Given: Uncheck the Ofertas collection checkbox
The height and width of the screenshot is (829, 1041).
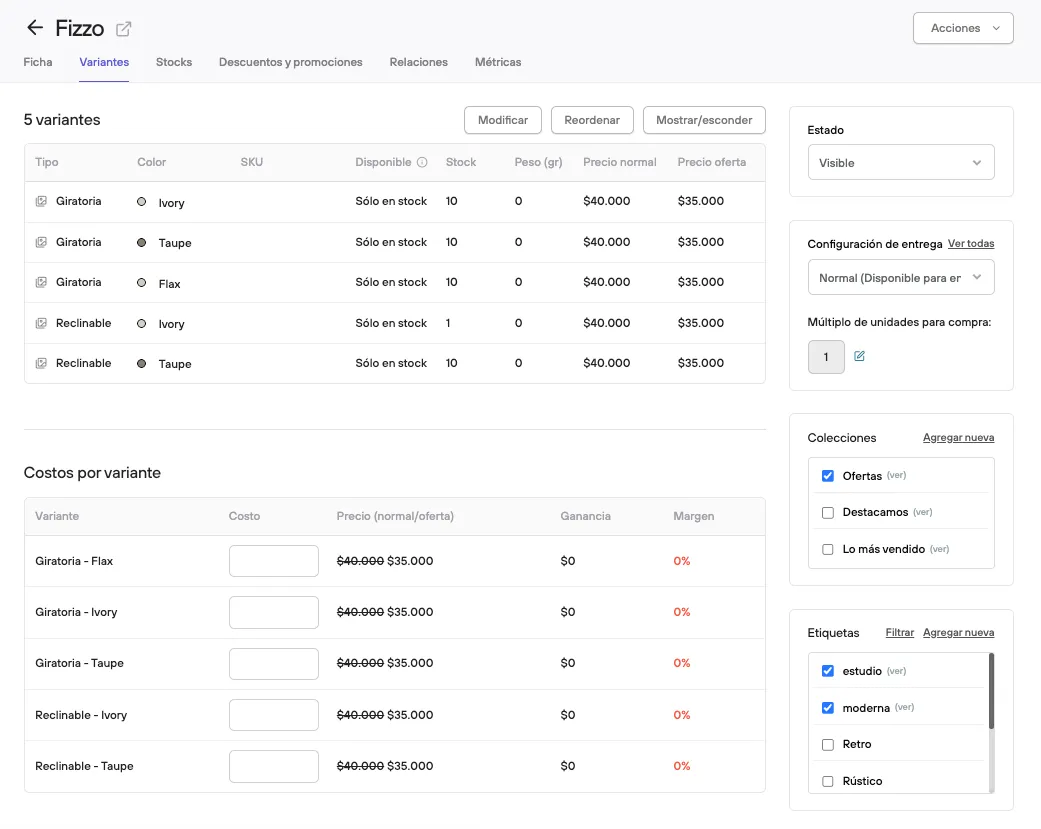Looking at the screenshot, I should click(827, 476).
